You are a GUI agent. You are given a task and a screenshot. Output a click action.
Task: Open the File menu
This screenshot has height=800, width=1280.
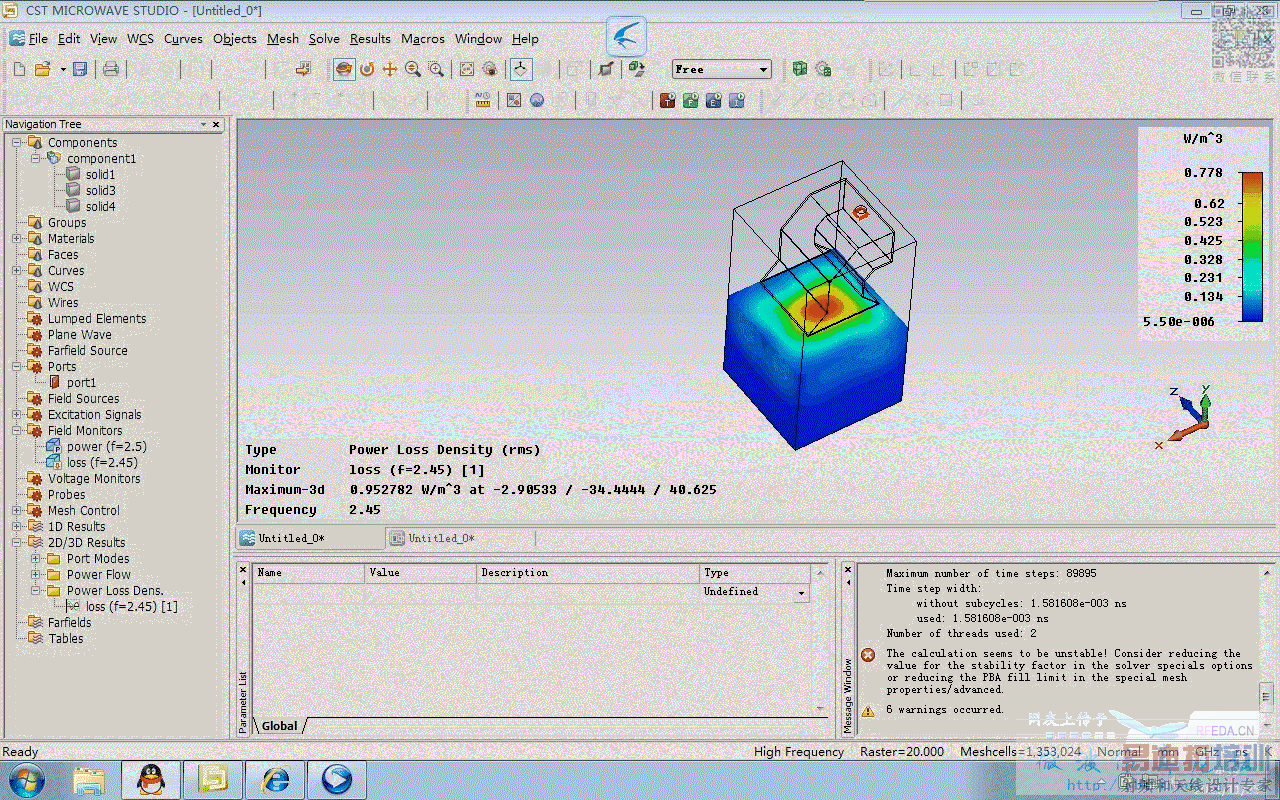point(38,39)
